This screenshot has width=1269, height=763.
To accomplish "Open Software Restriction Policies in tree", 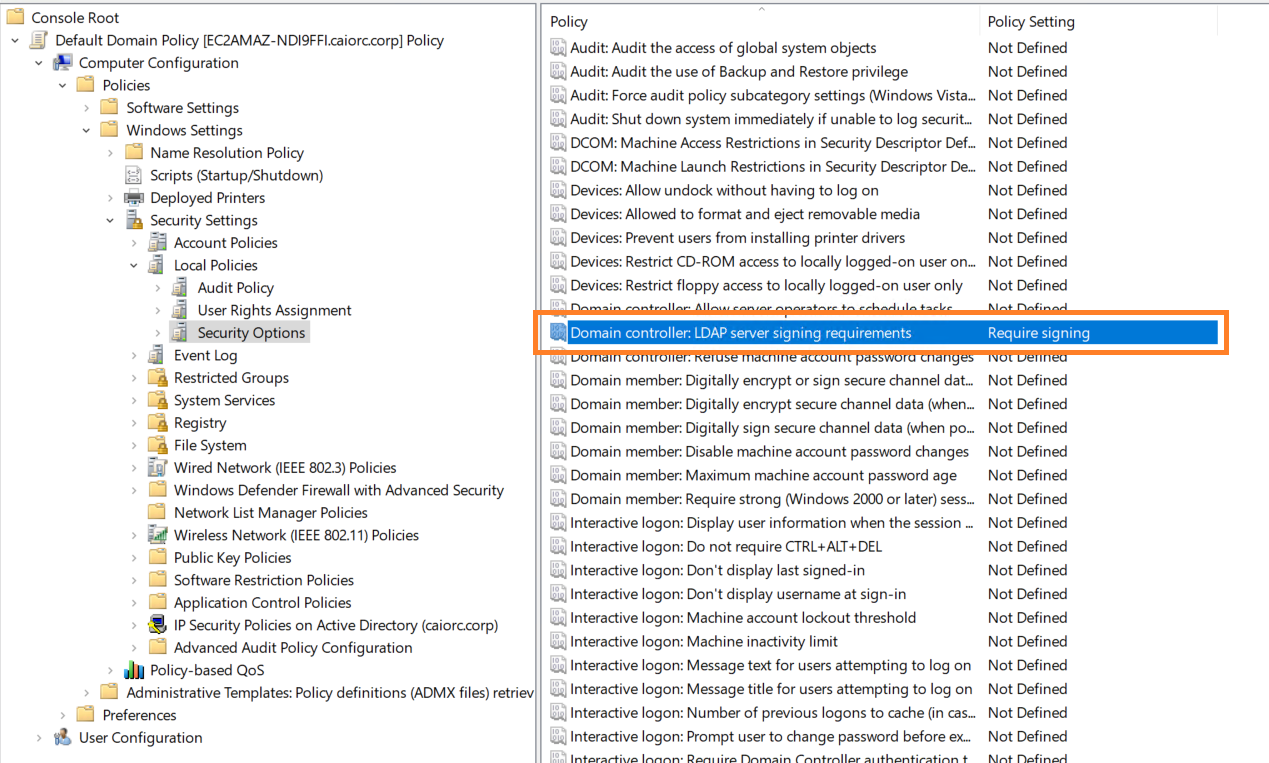I will pos(264,580).
